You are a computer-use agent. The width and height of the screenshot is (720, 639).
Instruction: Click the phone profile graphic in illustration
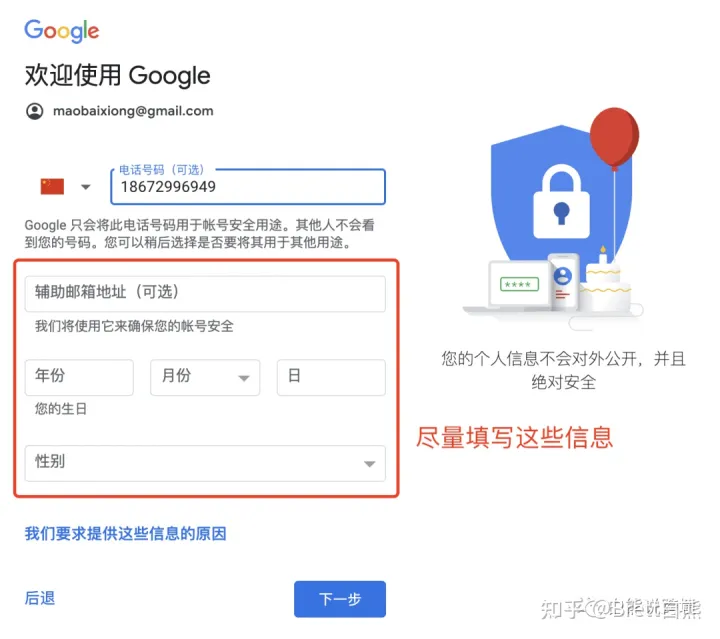tap(562, 281)
